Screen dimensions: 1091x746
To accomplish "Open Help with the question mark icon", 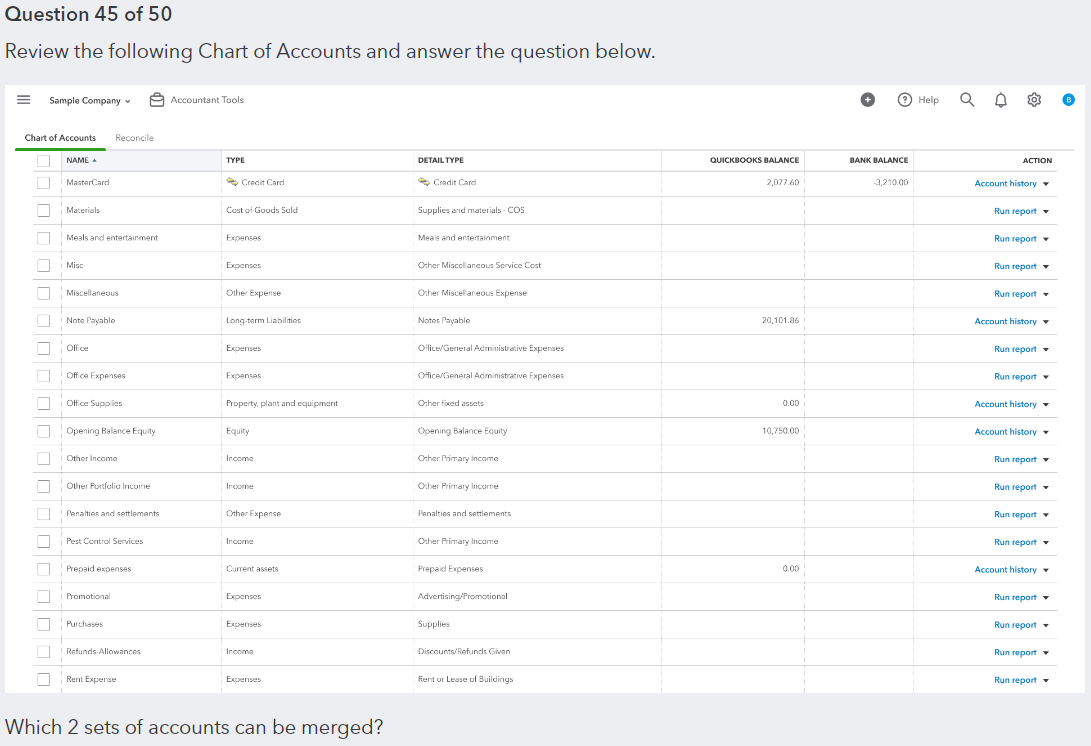I will pos(905,100).
